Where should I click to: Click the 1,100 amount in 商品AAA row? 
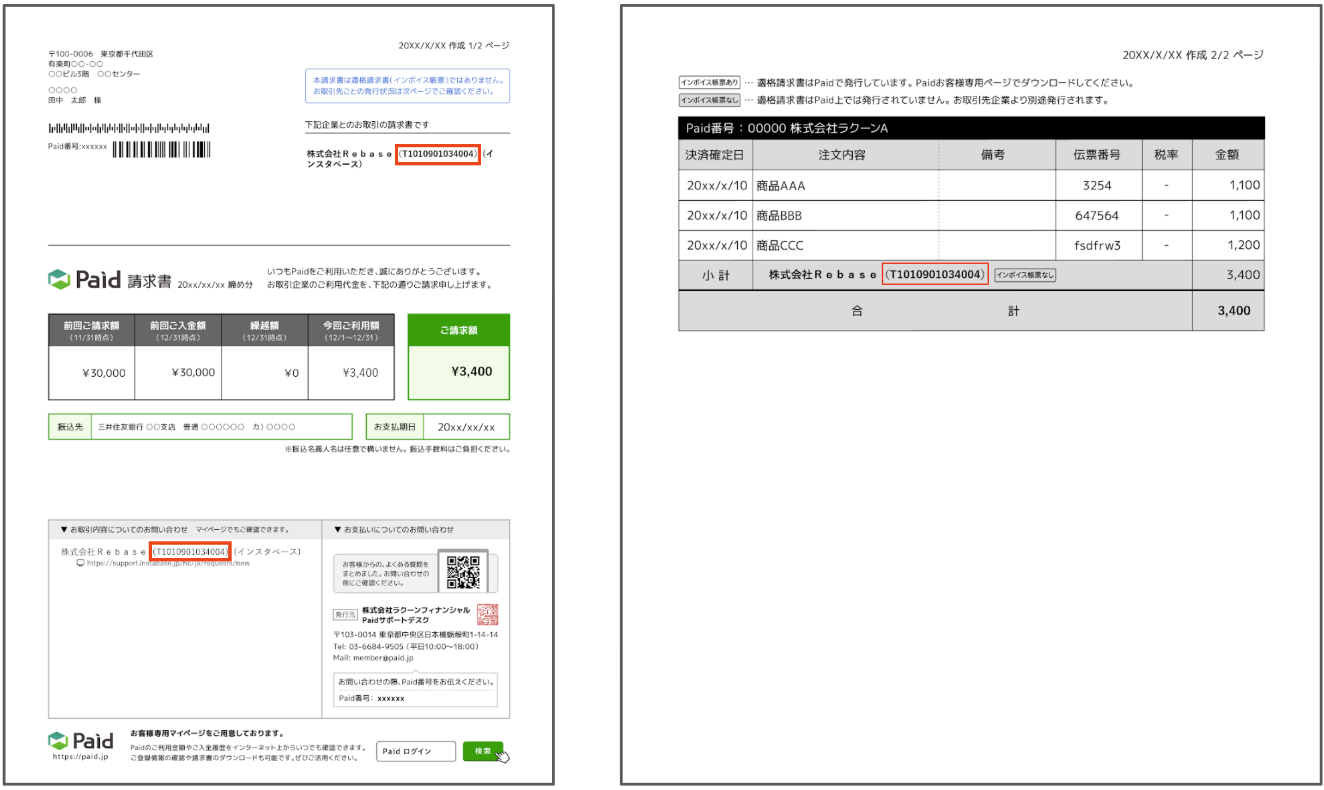[x=1244, y=185]
